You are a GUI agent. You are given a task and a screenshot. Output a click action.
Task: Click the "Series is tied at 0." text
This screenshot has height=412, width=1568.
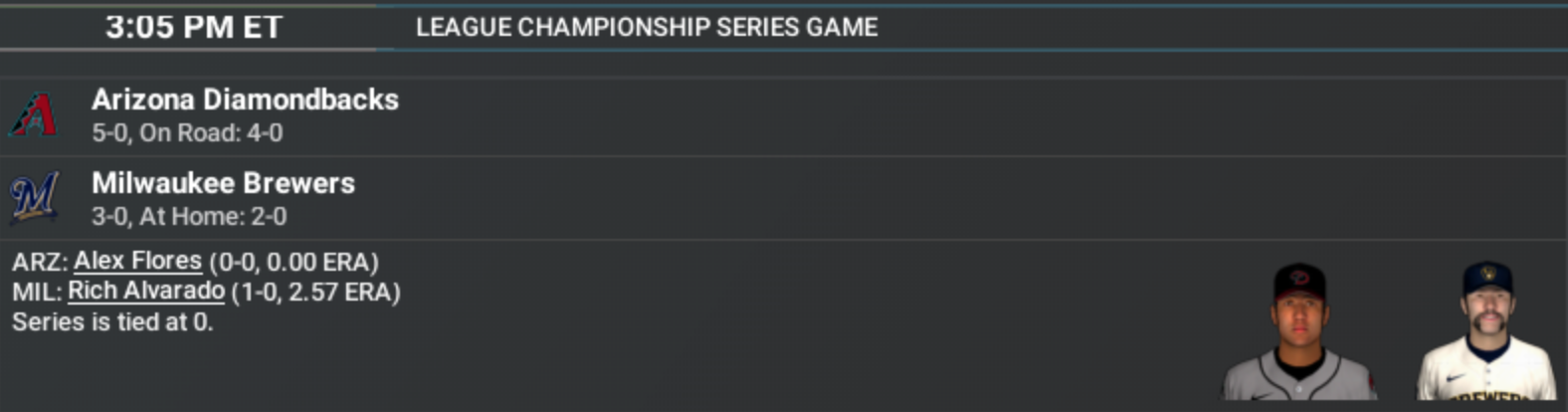point(112,321)
